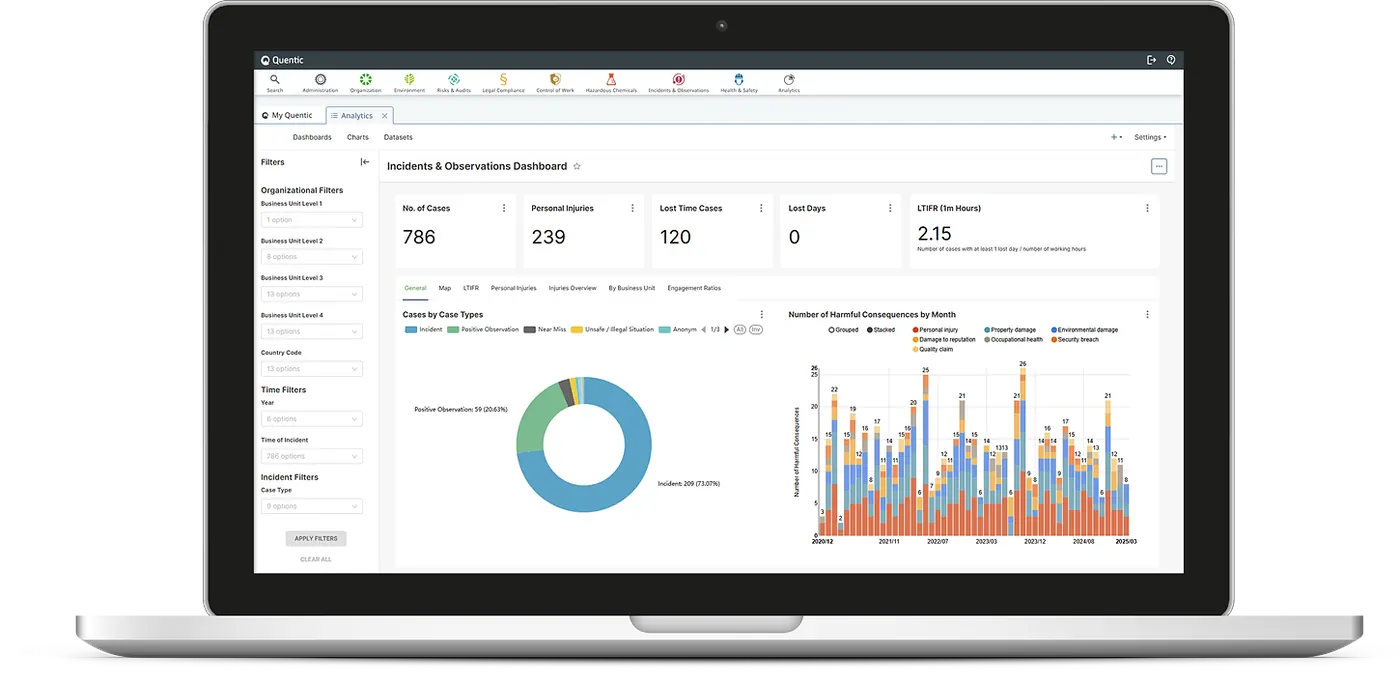Image resolution: width=1400 pixels, height=686 pixels.
Task: Open the plus add-new dropdown
Action: 1116,137
